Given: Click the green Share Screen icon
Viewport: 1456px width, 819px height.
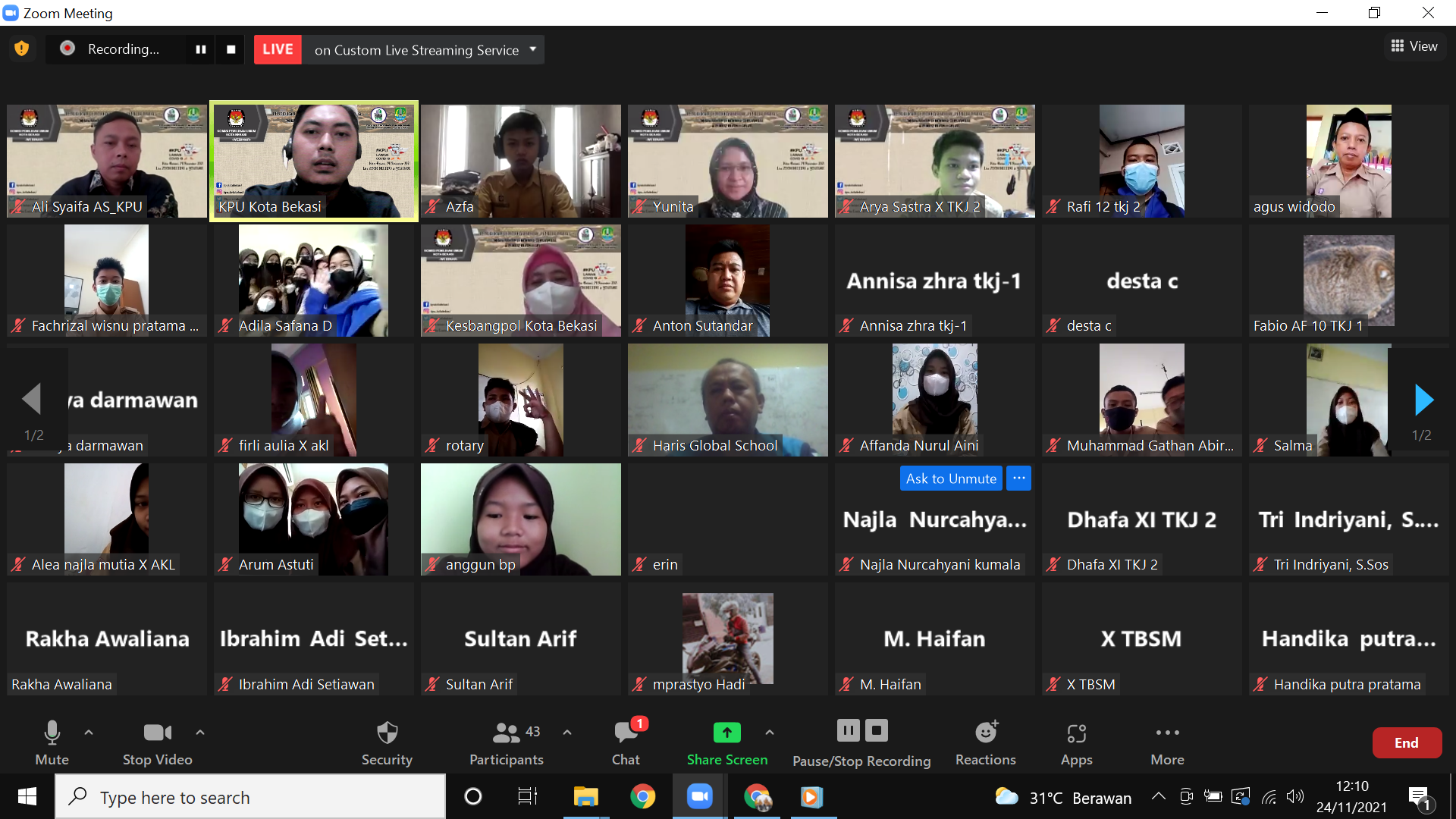Looking at the screenshot, I should coord(726,733).
